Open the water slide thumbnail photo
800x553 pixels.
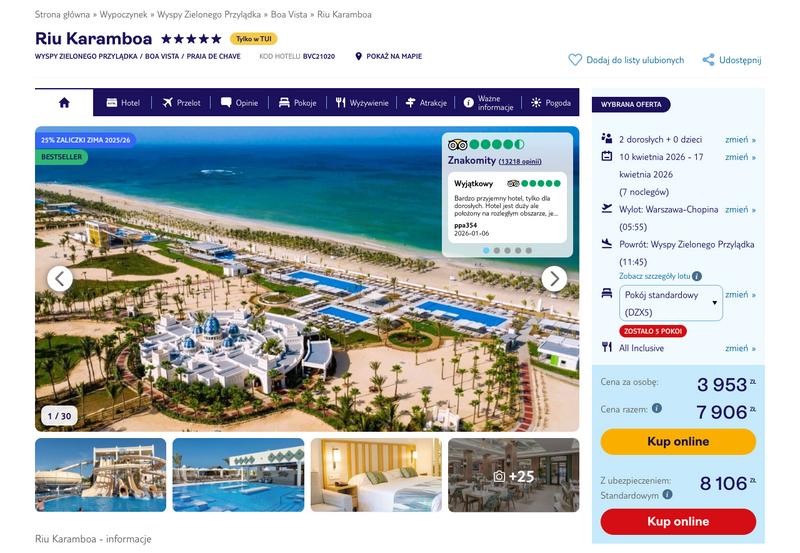click(x=101, y=475)
